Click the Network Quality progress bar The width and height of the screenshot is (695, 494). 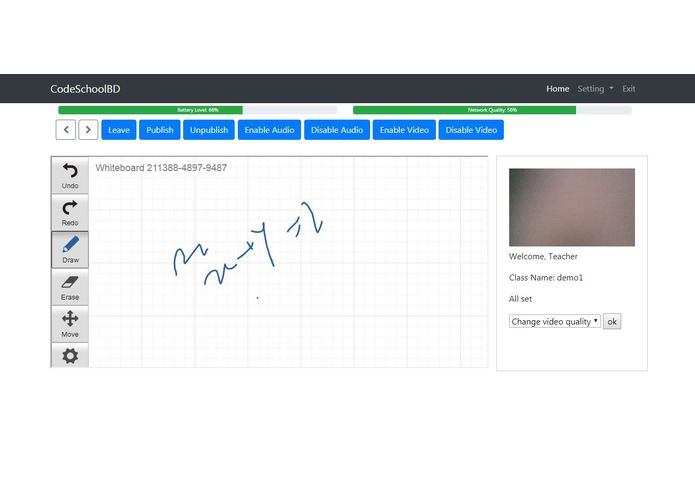(492, 110)
